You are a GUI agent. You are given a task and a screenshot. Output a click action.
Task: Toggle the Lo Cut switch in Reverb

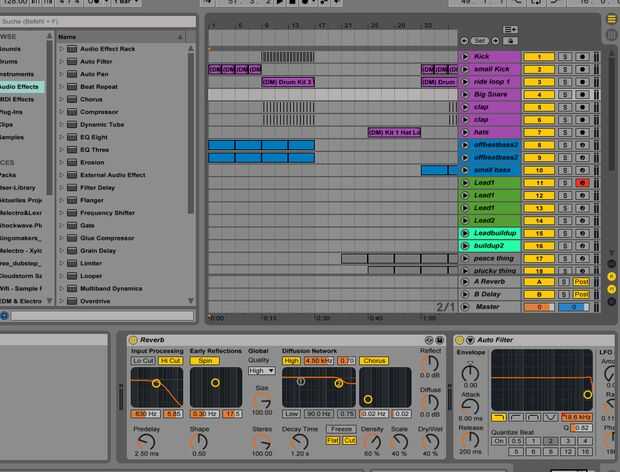point(143,360)
